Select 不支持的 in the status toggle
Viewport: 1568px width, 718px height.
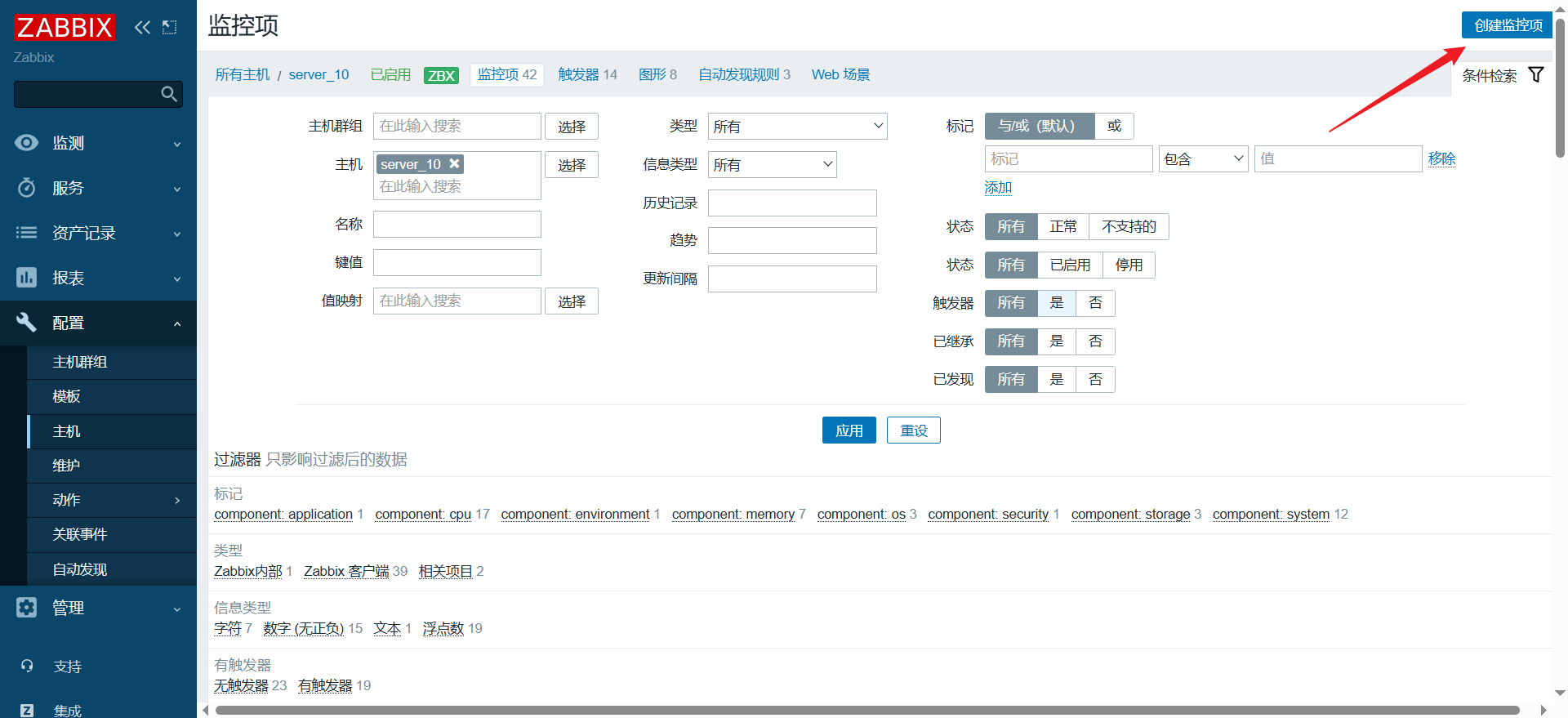coord(1129,226)
